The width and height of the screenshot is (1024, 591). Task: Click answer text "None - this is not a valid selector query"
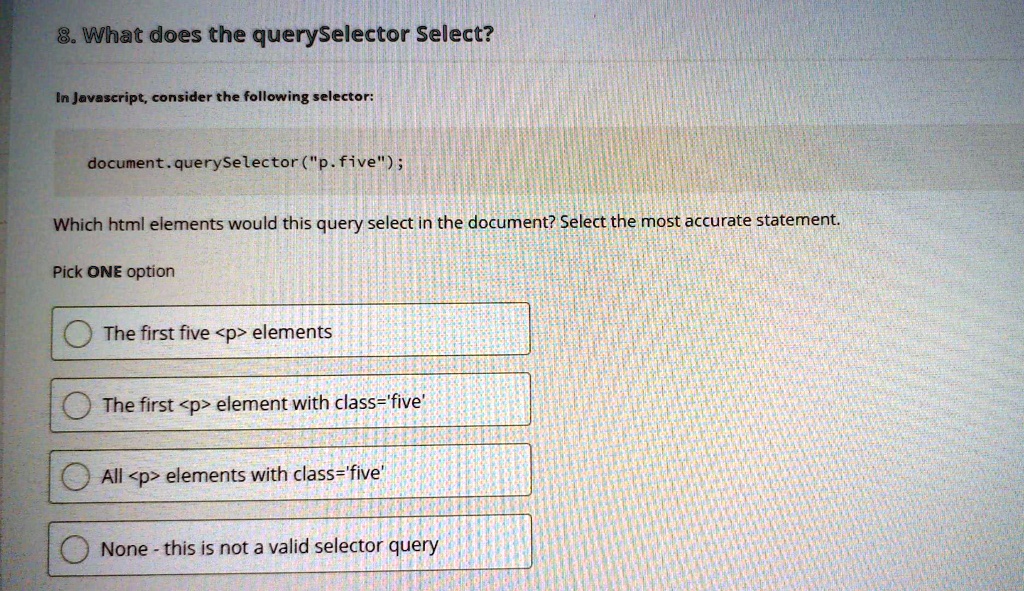(x=269, y=547)
